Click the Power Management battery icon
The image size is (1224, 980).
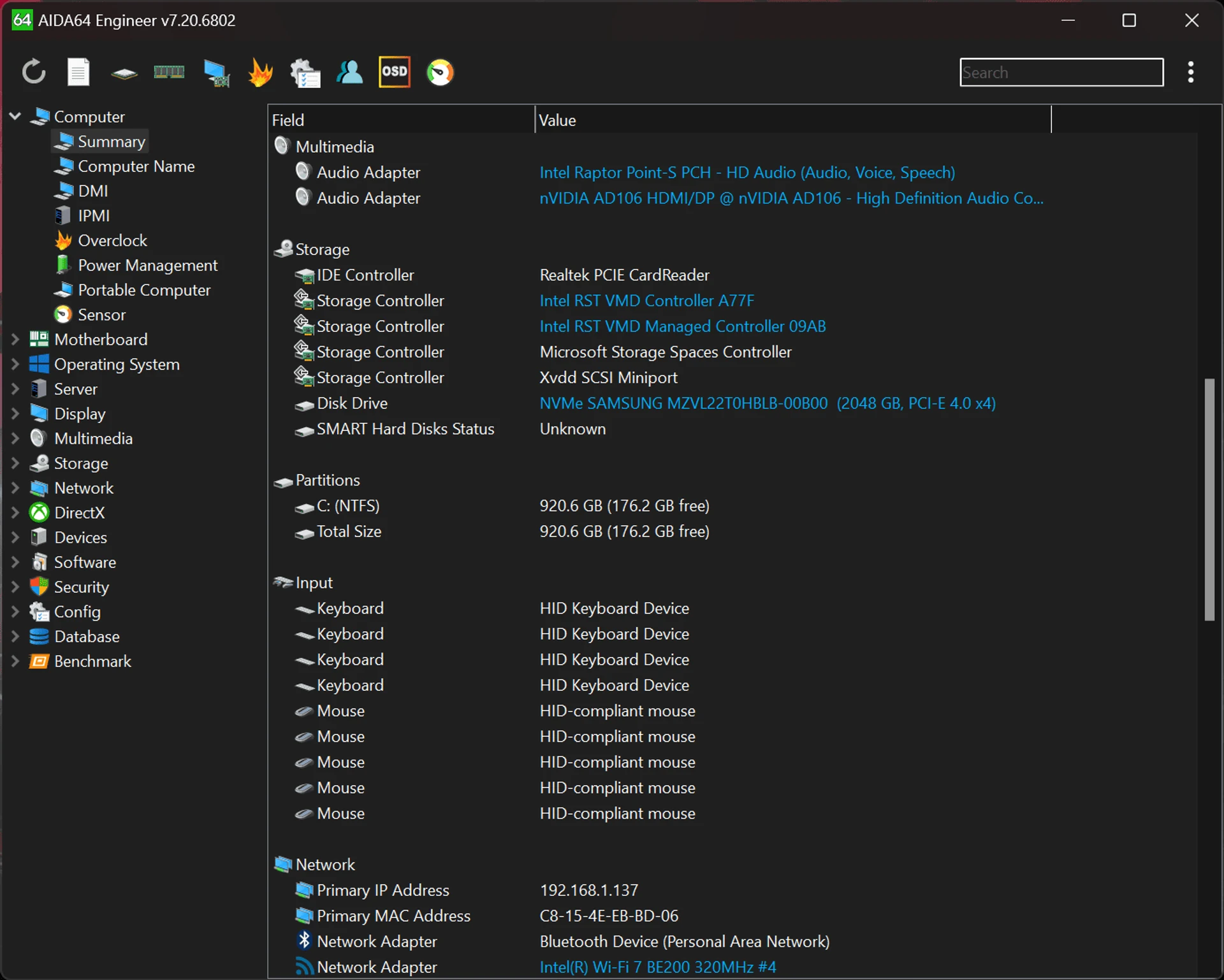click(62, 265)
